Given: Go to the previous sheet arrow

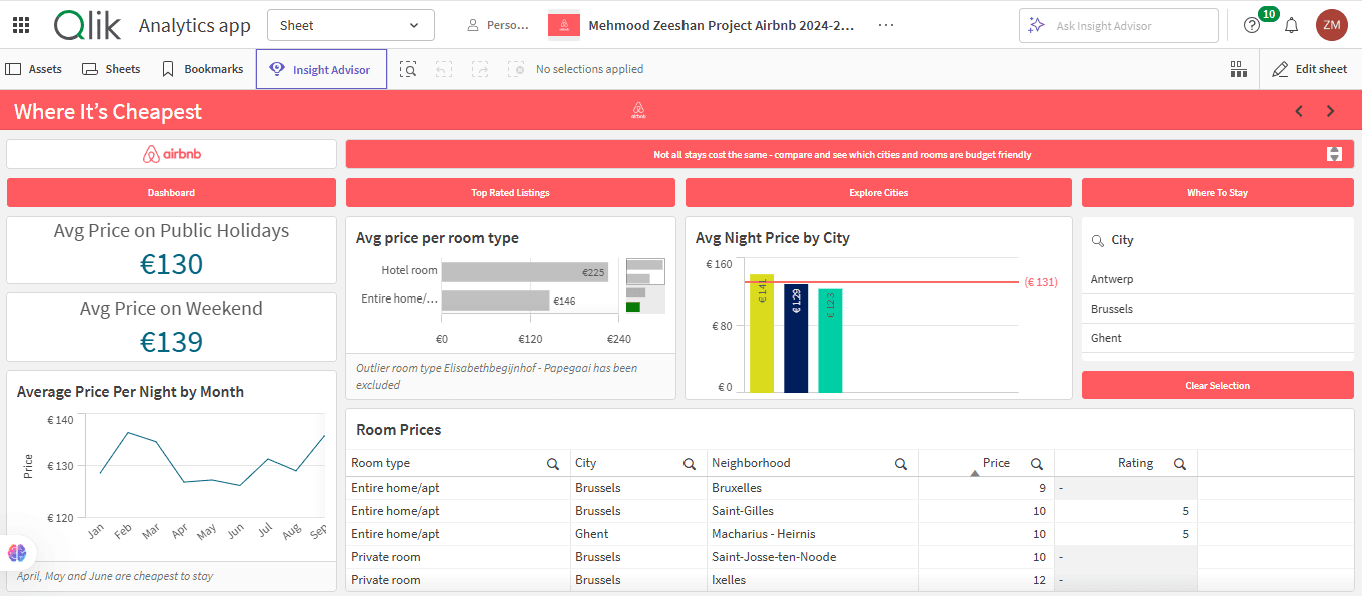Looking at the screenshot, I should (x=1299, y=111).
